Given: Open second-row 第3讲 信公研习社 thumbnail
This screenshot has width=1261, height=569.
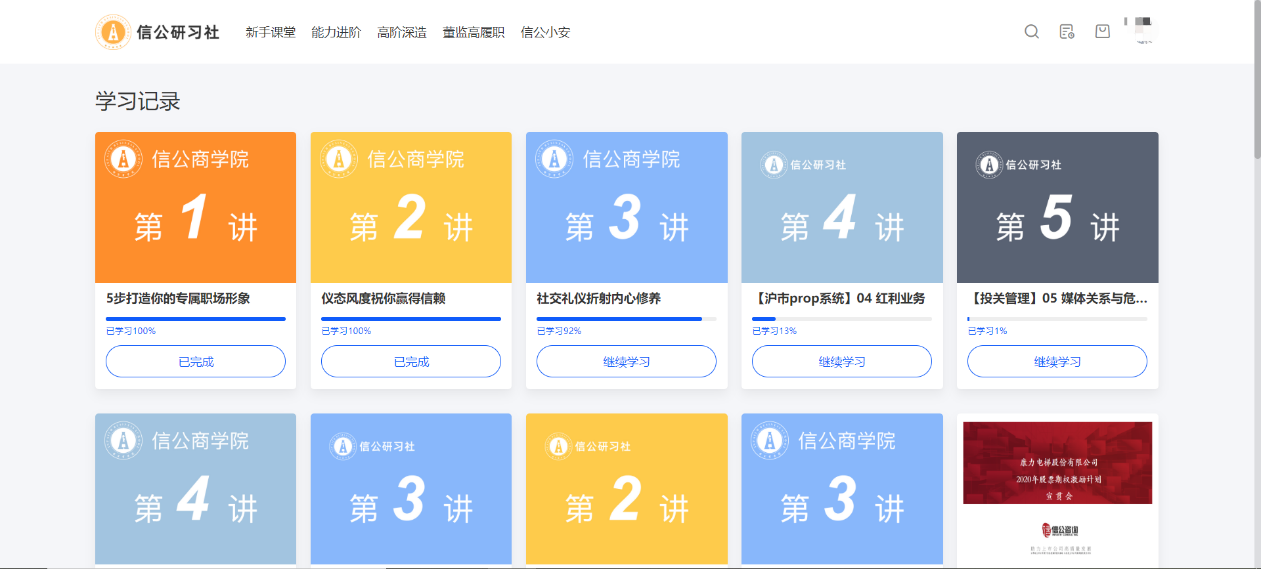Looking at the screenshot, I should (411, 489).
